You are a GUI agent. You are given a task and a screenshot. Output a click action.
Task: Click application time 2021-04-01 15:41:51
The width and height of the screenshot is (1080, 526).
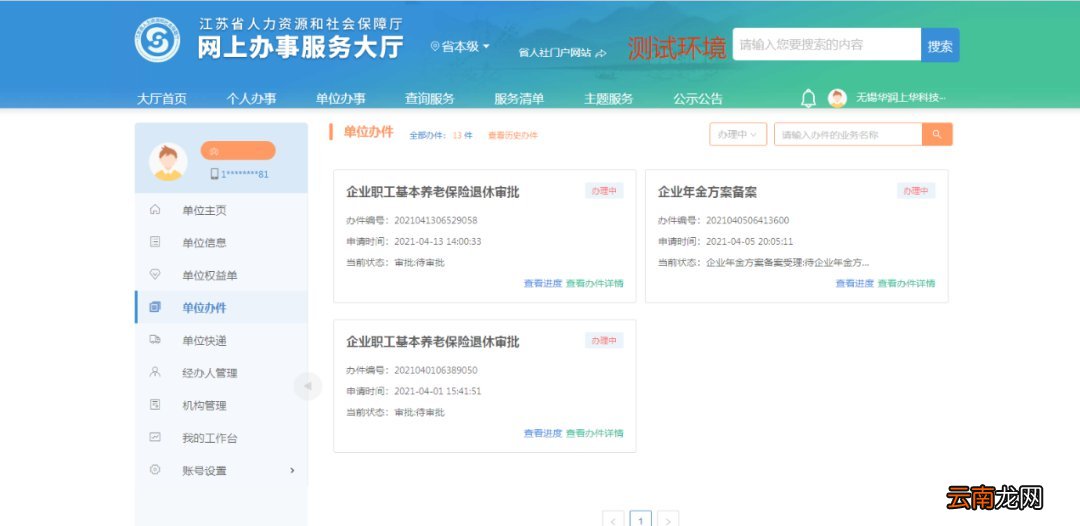point(437,391)
